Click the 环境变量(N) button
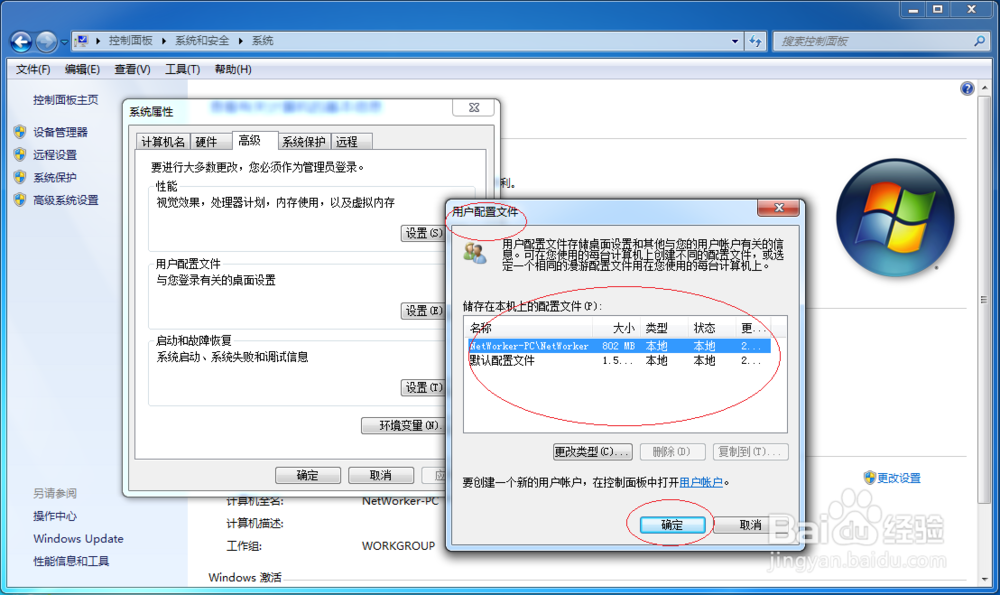This screenshot has width=1000, height=595. click(x=404, y=425)
